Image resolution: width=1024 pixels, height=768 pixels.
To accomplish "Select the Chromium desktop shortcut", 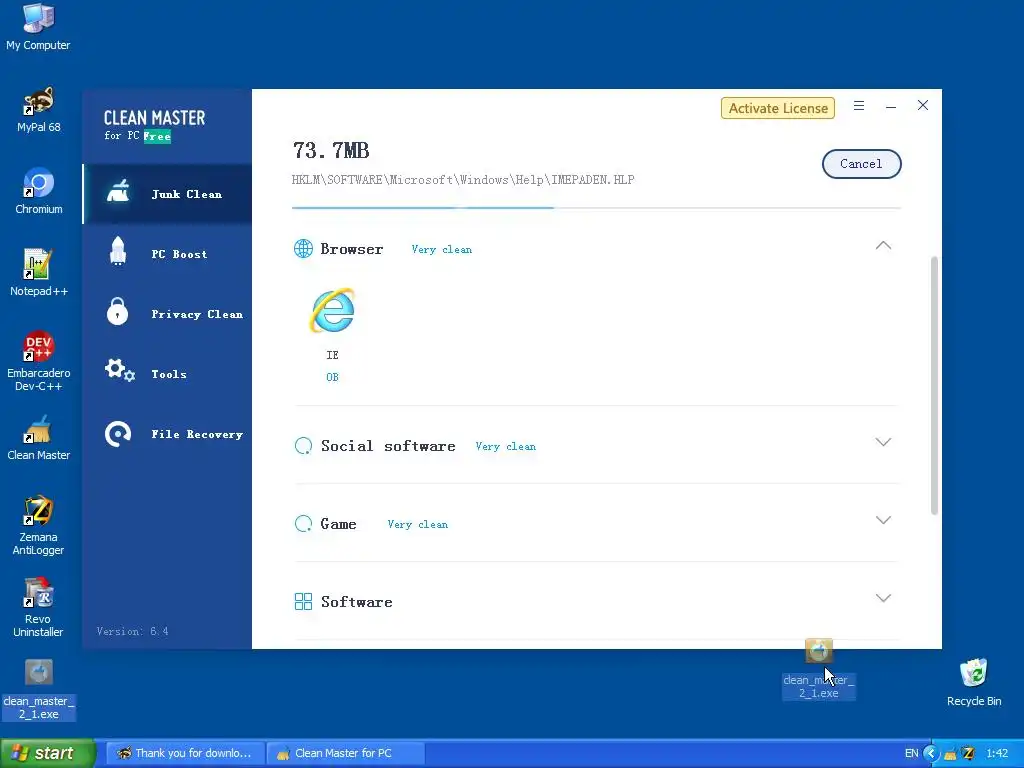I will (39, 191).
